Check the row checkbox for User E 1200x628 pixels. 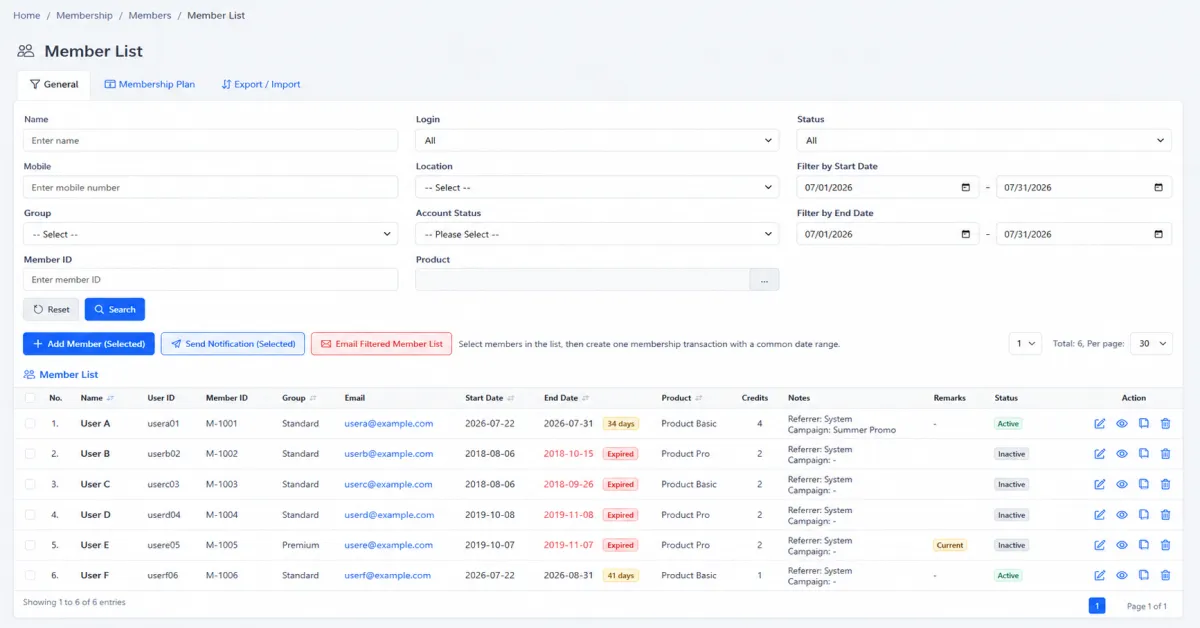(x=30, y=545)
